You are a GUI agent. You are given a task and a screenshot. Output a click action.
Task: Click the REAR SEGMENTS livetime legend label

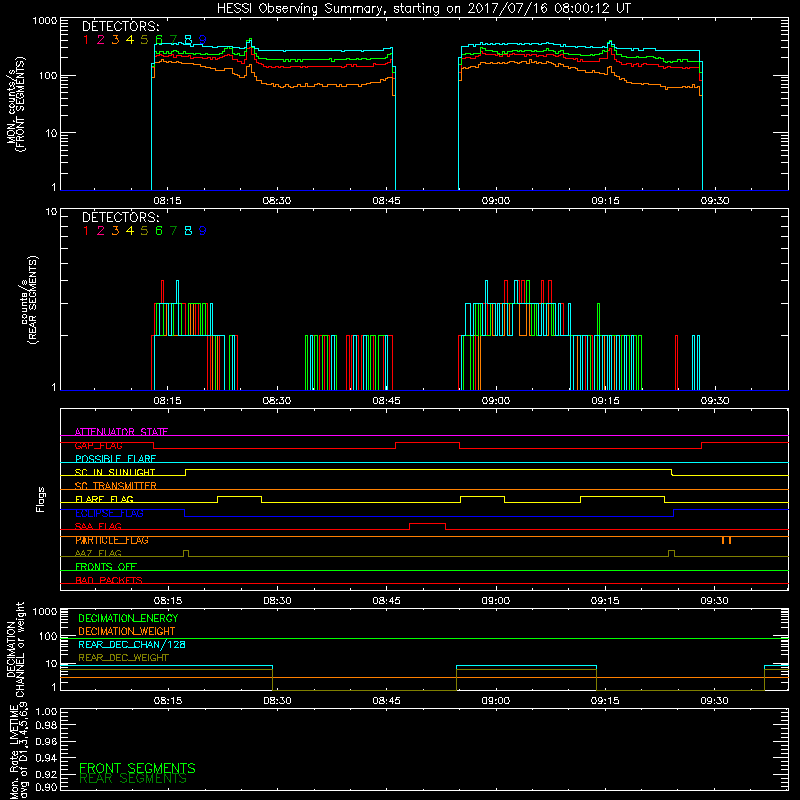pos(133,779)
